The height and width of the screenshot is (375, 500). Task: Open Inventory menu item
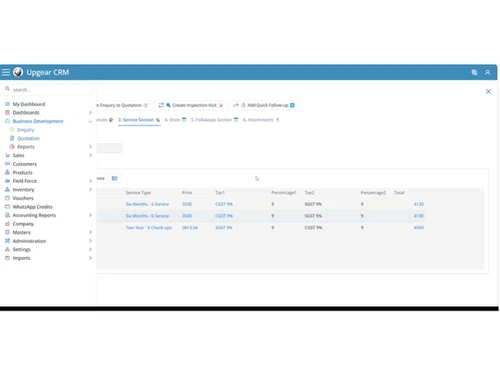23,190
